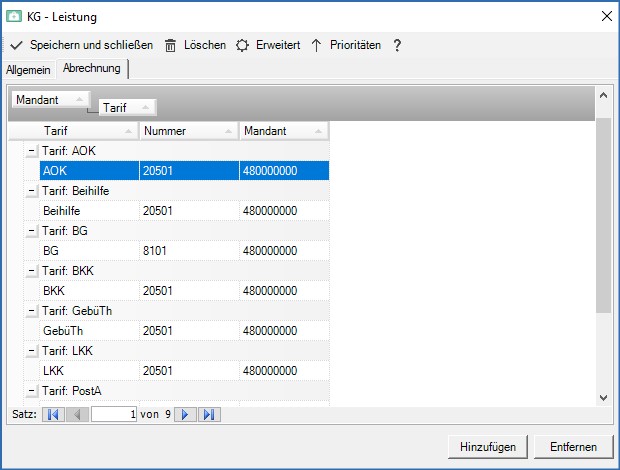Collapse the Tarif: Beihilfe group
The image size is (620, 470).
click(31, 190)
